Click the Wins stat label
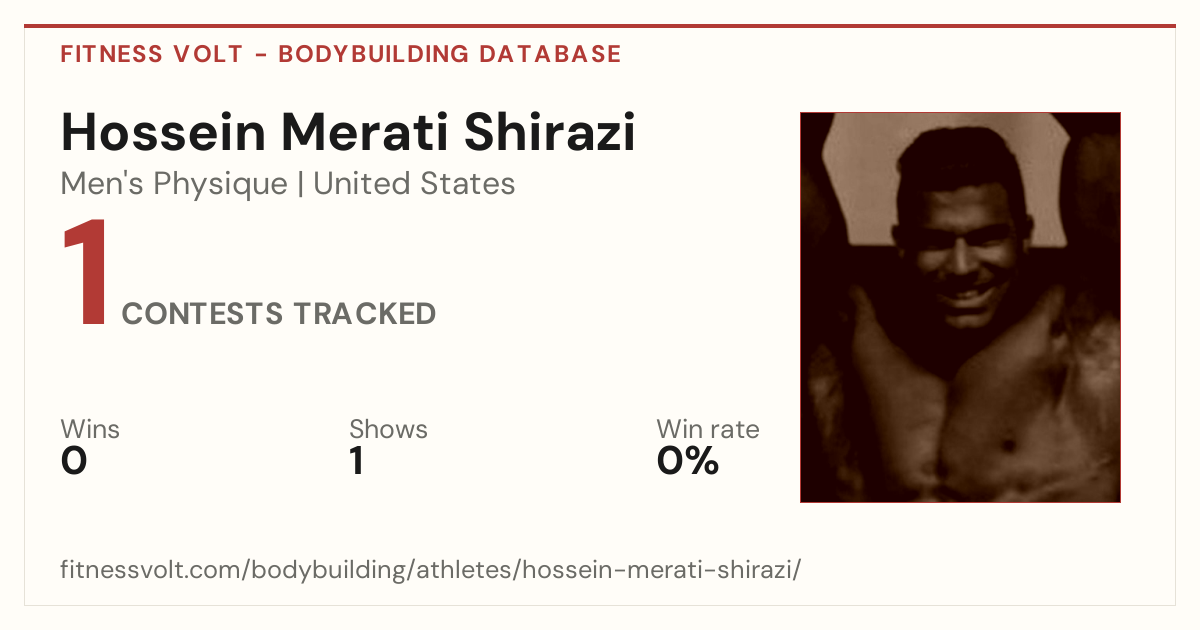1200x630 pixels. pos(90,429)
